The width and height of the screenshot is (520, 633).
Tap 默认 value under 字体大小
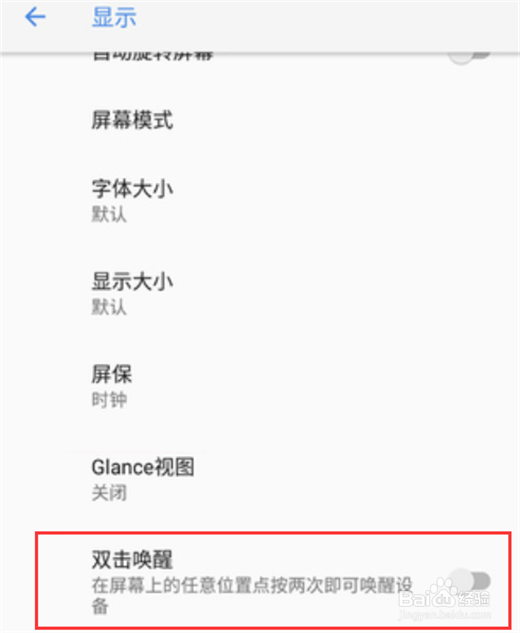tap(109, 214)
